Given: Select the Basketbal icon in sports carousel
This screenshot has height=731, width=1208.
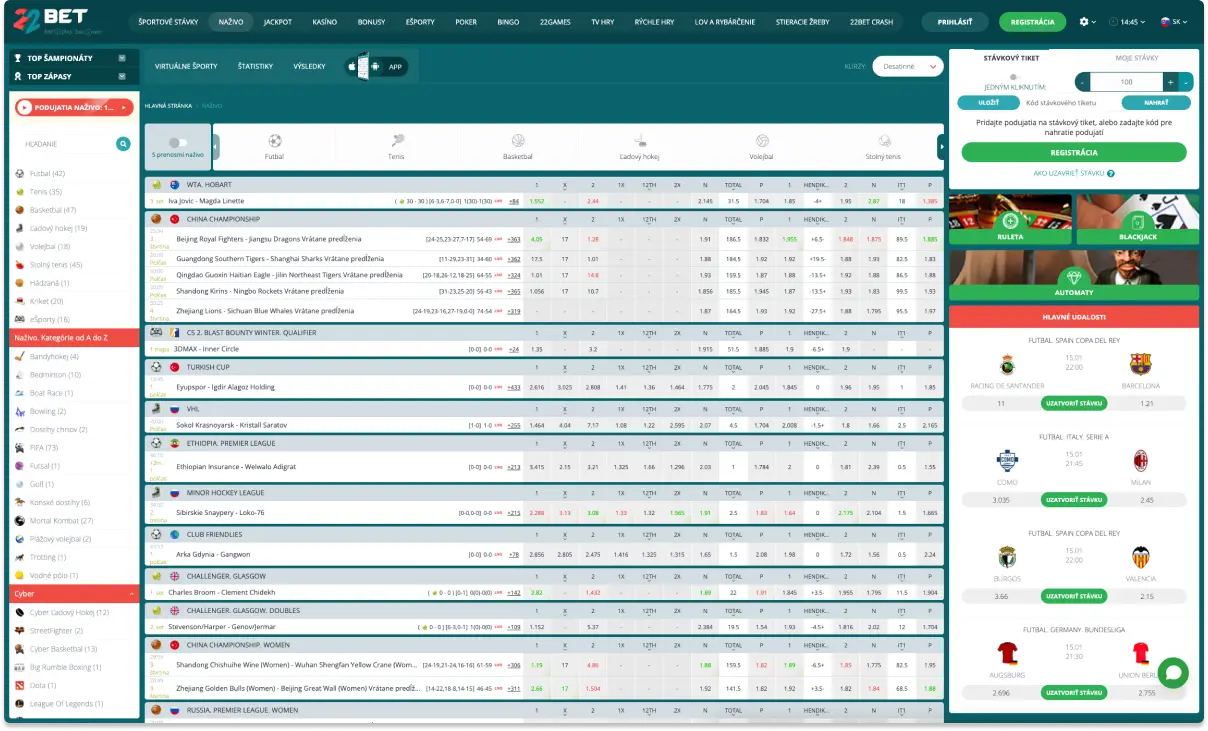Looking at the screenshot, I should (x=517, y=142).
